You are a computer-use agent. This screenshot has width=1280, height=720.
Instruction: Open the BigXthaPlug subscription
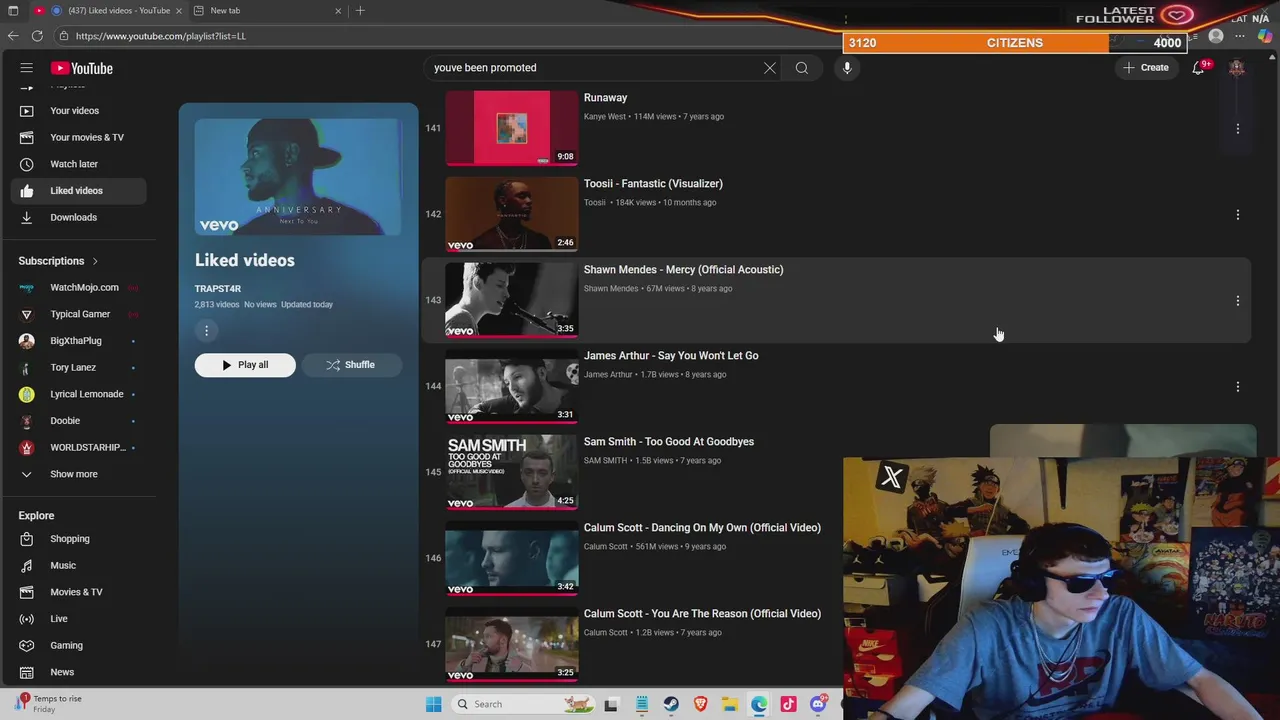pyautogui.click(x=78, y=341)
